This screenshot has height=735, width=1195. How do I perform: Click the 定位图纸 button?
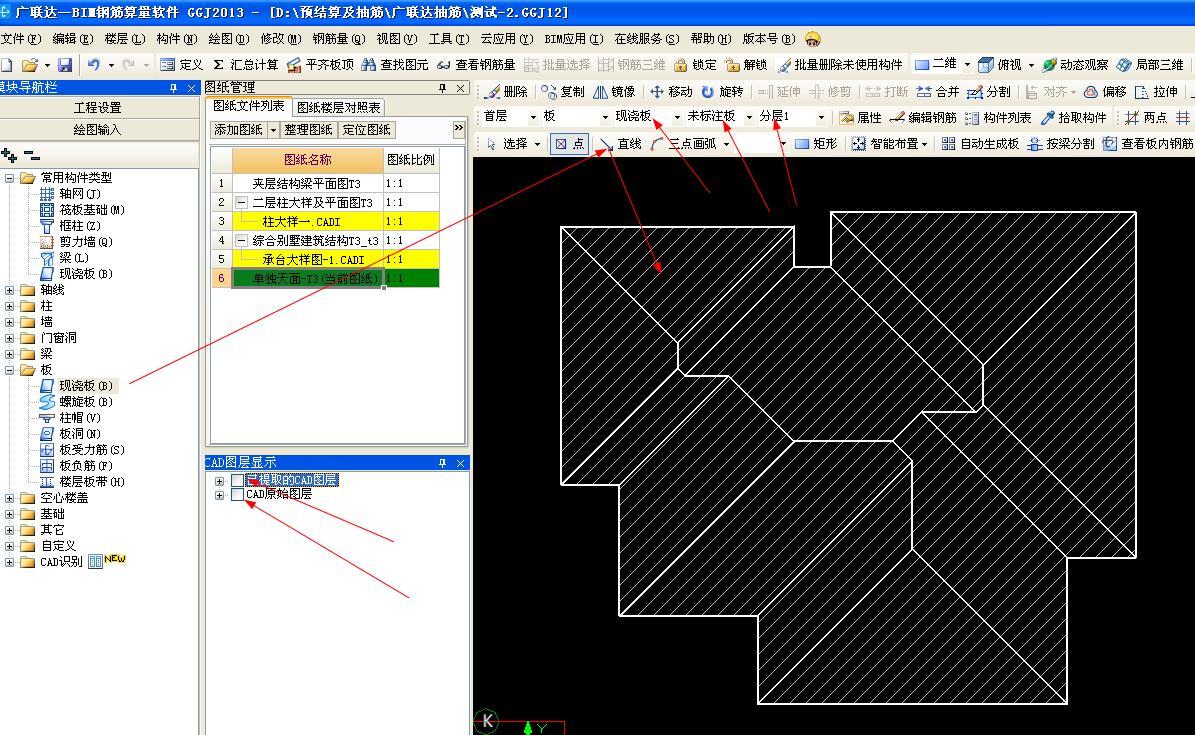[x=367, y=130]
